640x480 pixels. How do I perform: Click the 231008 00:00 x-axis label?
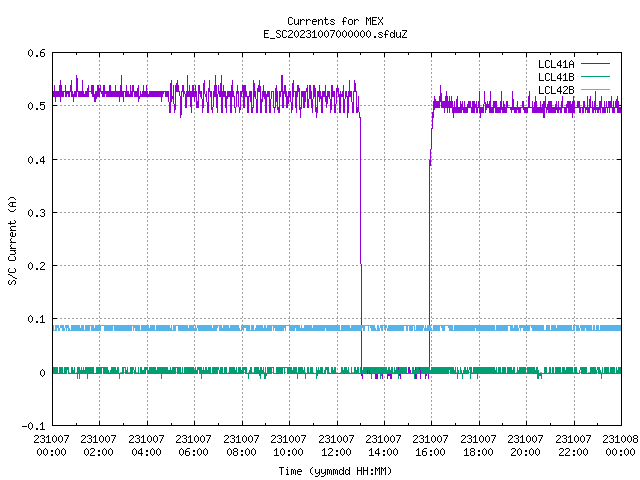tap(620, 445)
